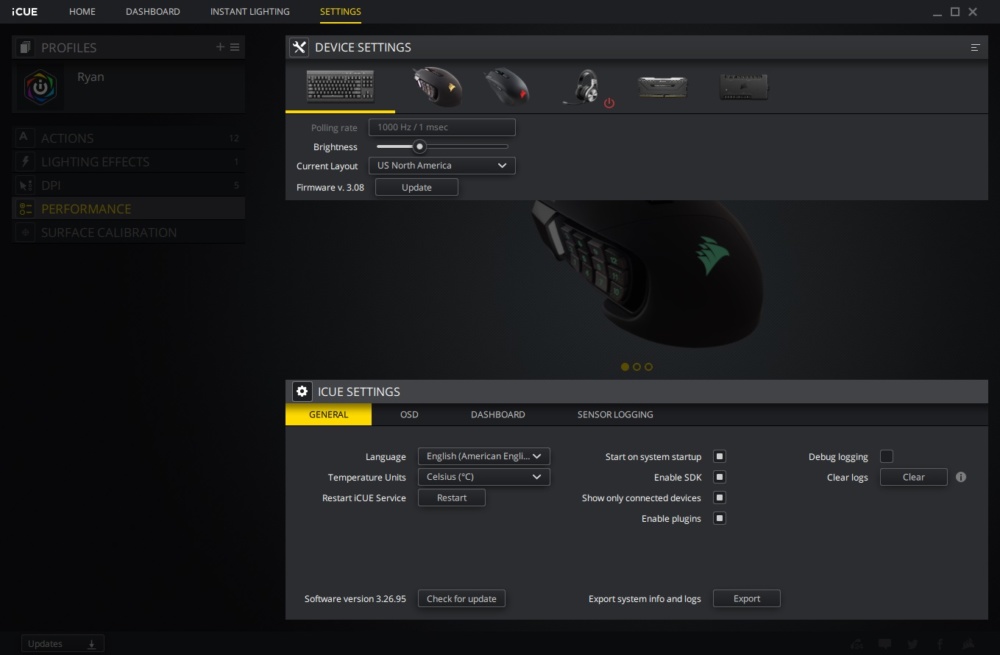Open the Current Layout dropdown
This screenshot has width=1000, height=655.
coord(442,166)
